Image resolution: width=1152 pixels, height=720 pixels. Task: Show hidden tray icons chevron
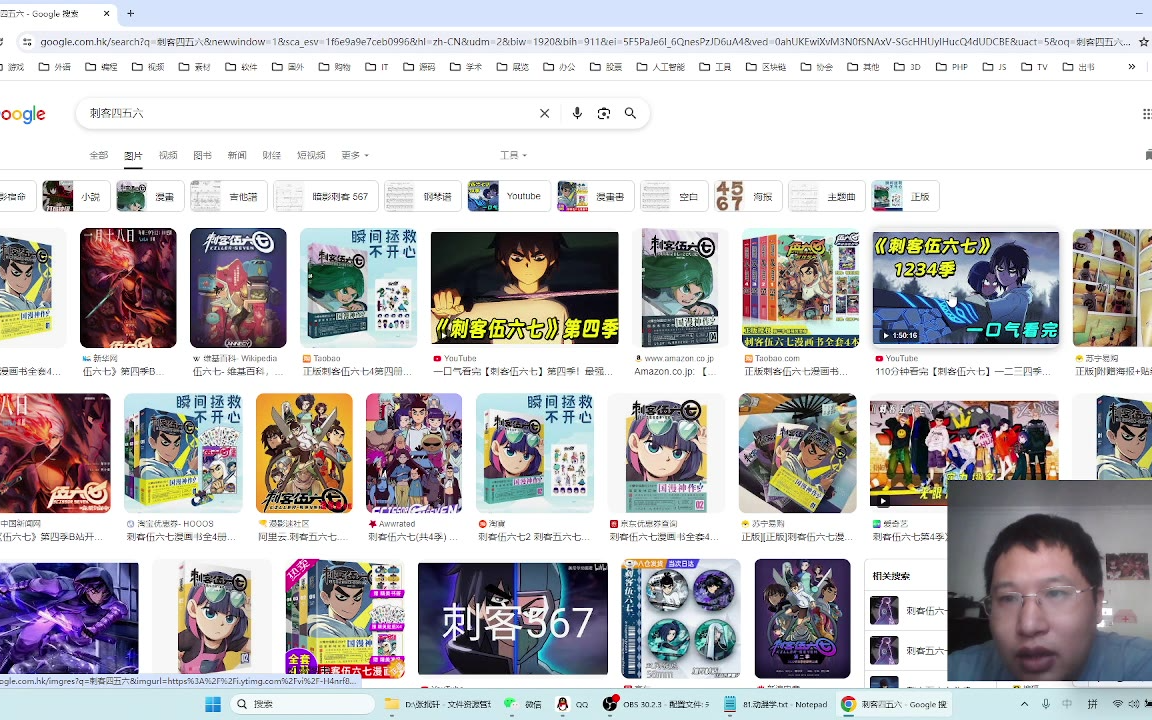[x=1024, y=704]
